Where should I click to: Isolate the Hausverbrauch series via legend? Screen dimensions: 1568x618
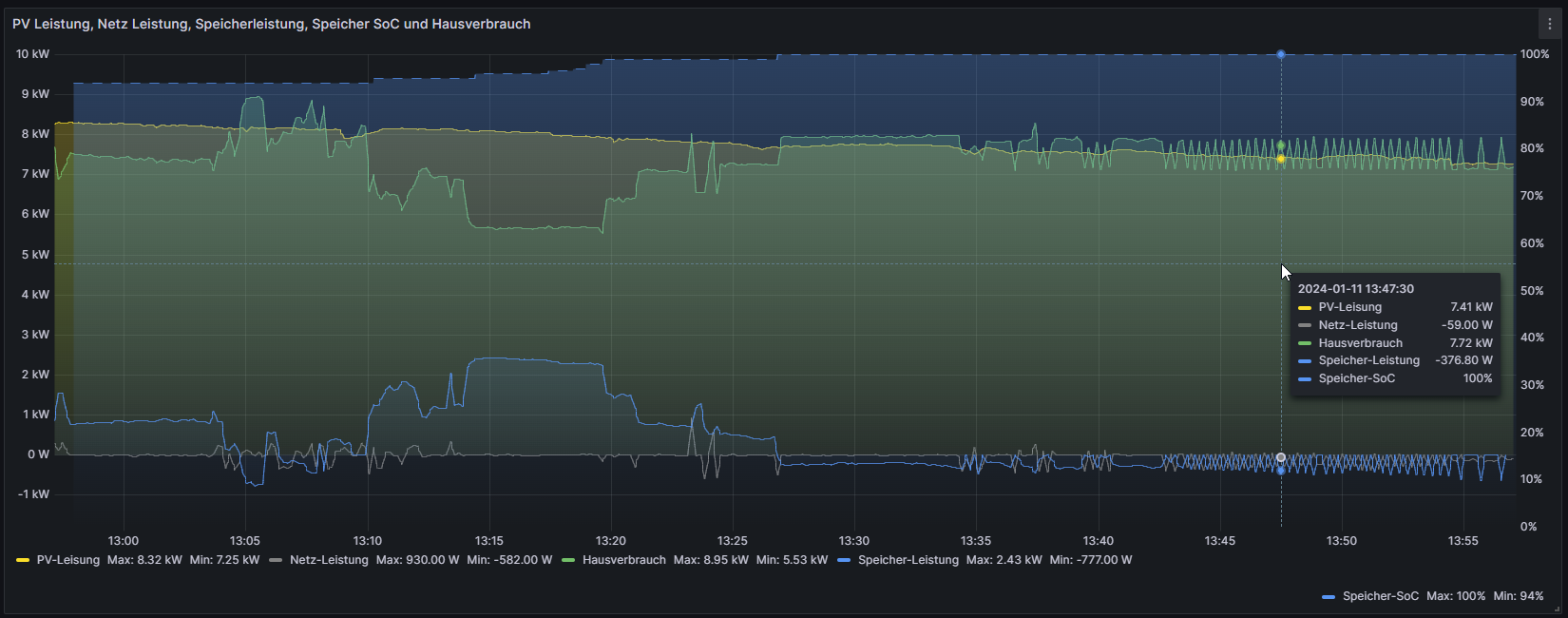tap(623, 560)
